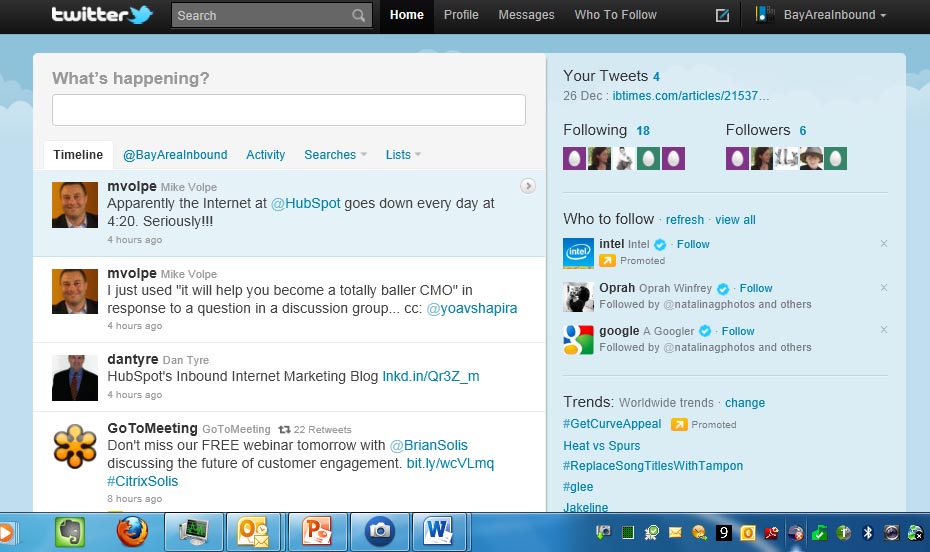Expand the Searches dropdown
The width and height of the screenshot is (930, 552).
pos(335,155)
